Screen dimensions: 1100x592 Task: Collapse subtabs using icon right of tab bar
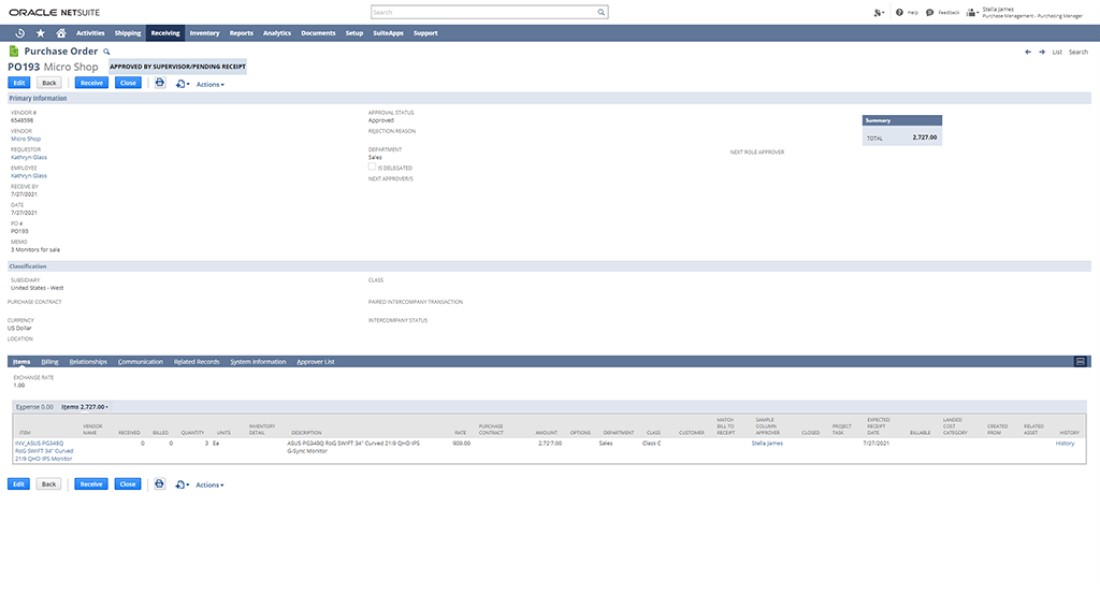[x=1080, y=361]
